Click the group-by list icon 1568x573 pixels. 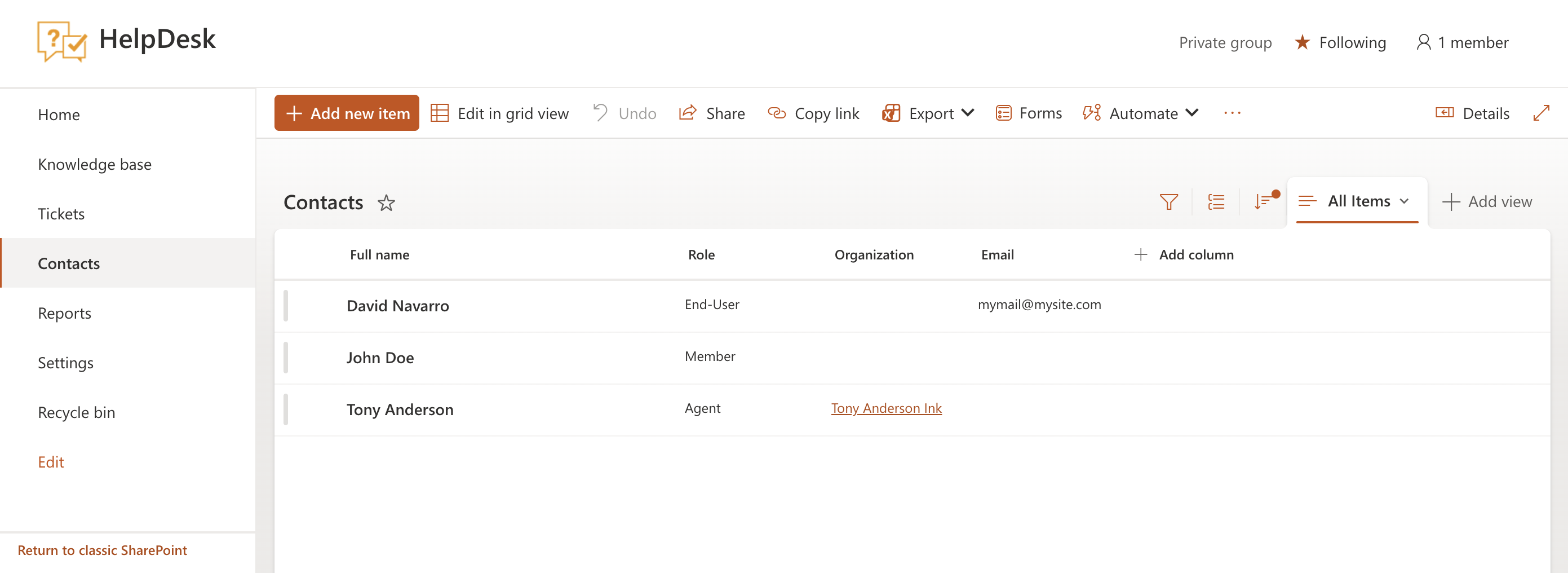point(1216,201)
